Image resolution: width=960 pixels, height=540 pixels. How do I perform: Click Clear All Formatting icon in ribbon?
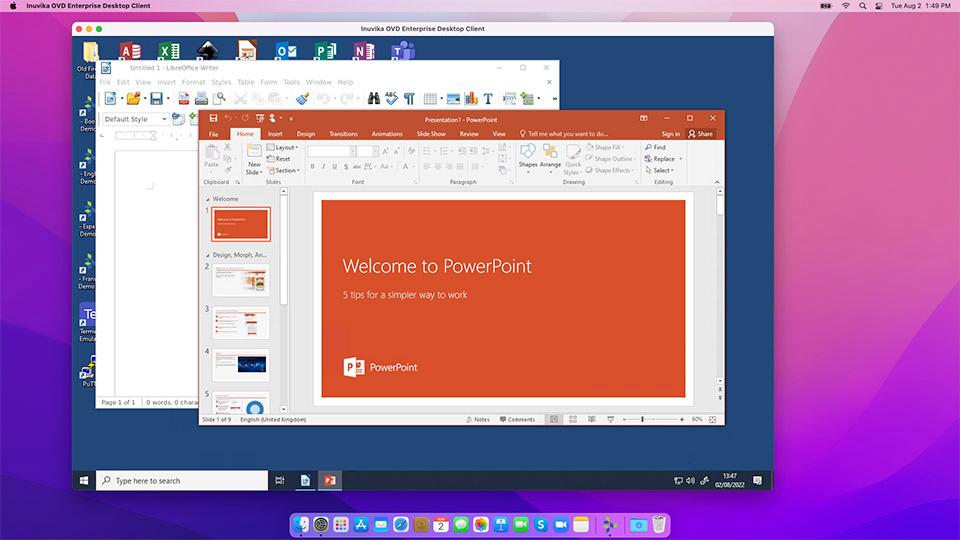coord(411,151)
